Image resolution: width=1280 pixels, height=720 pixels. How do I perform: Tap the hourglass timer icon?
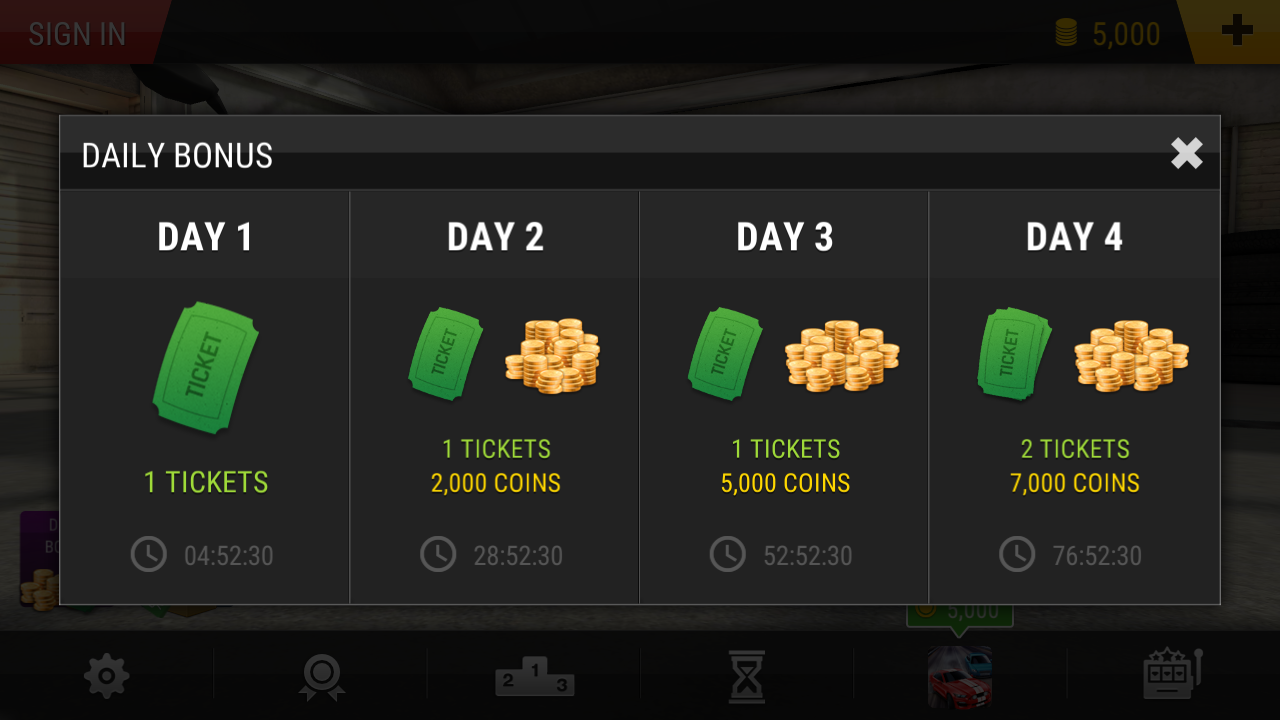pos(747,677)
